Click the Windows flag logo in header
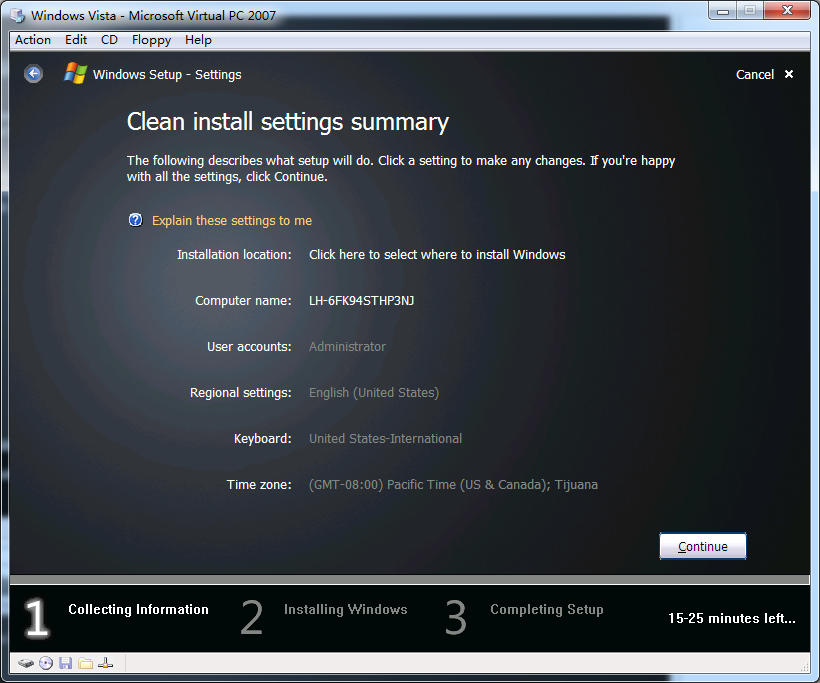Image resolution: width=820 pixels, height=683 pixels. point(75,74)
